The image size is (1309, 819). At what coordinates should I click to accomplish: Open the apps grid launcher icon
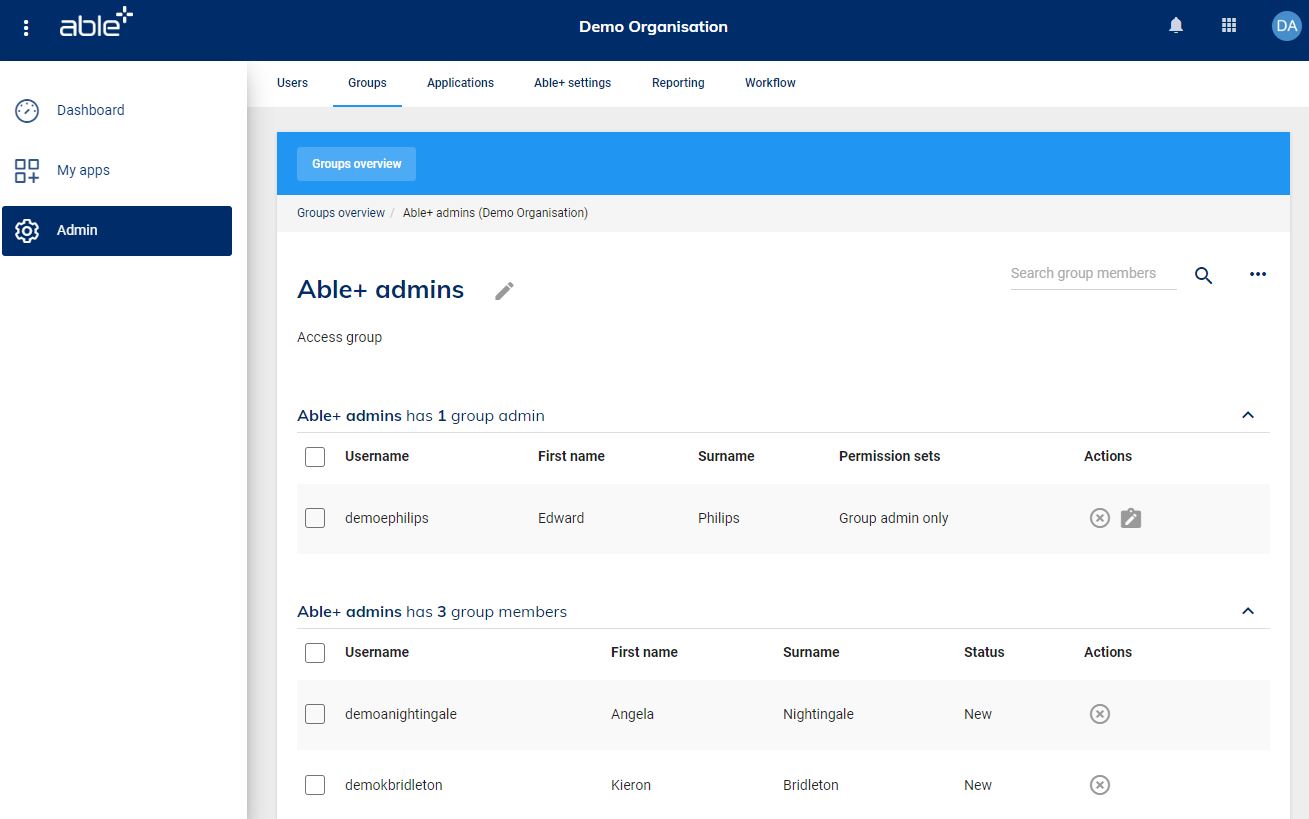[1229, 27]
